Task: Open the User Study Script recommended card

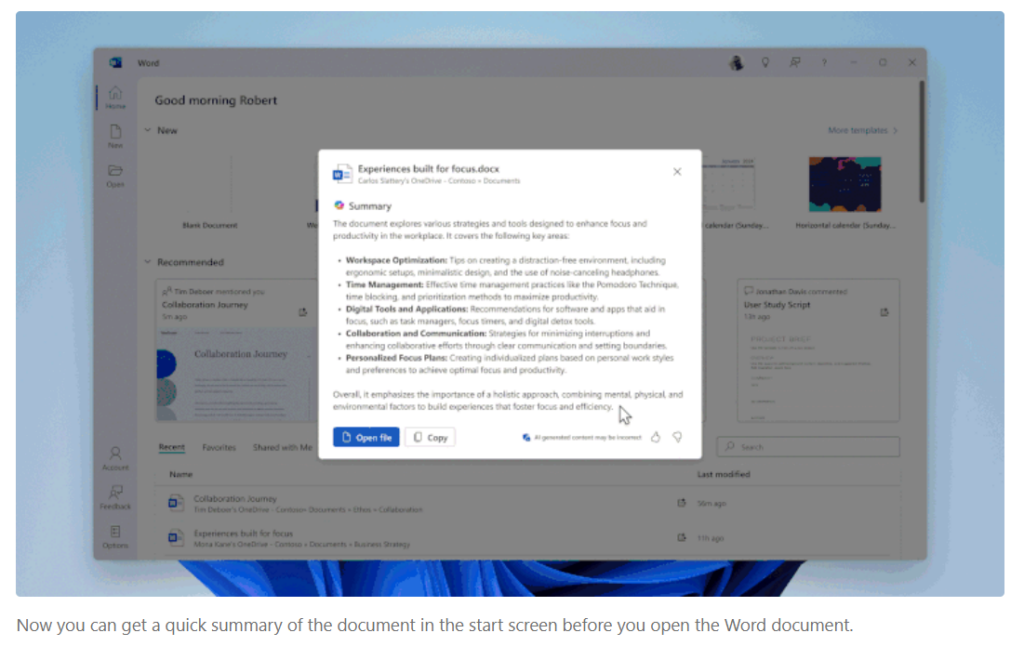Action: click(x=818, y=351)
